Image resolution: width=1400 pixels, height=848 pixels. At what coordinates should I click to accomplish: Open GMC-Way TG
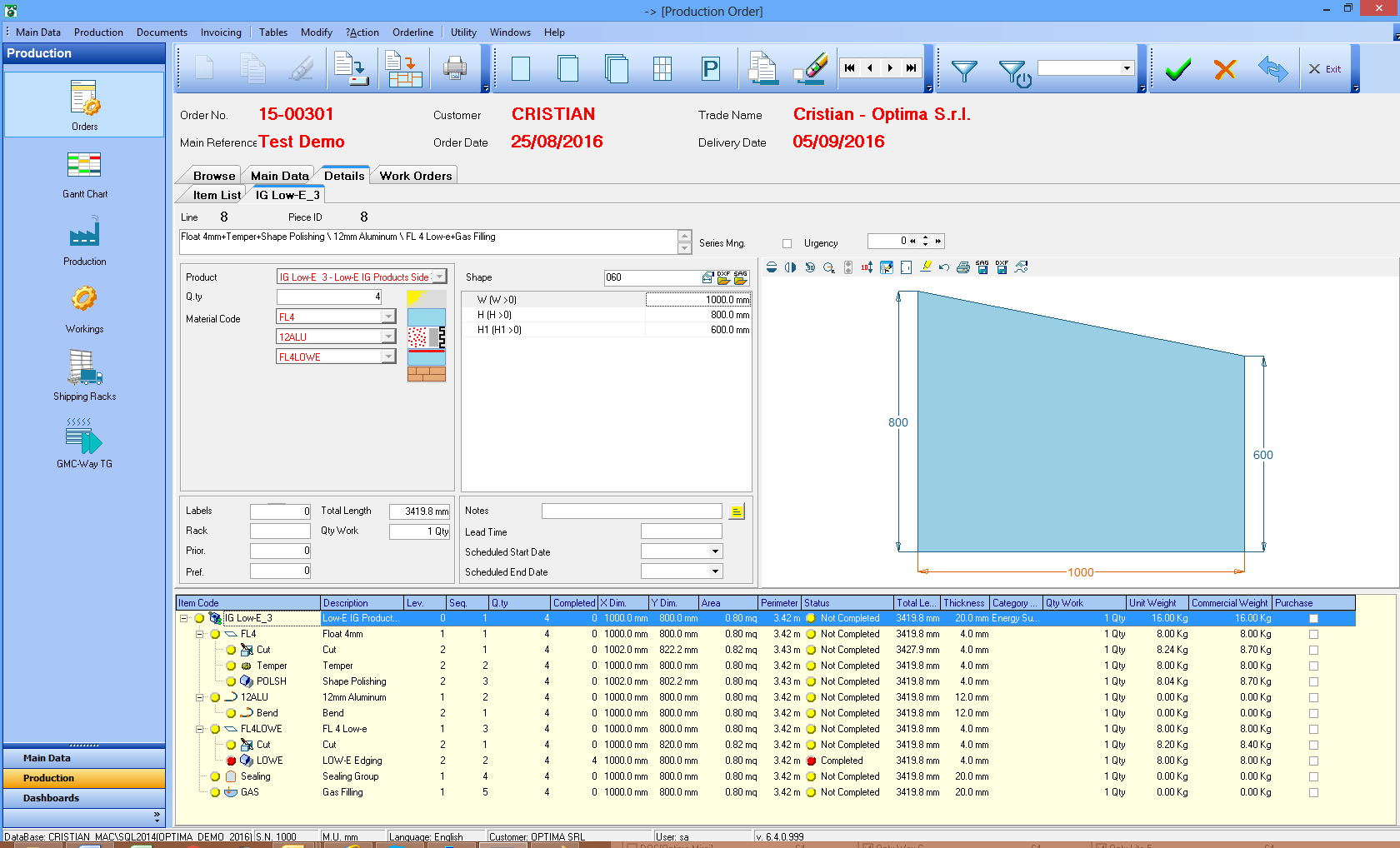85,443
